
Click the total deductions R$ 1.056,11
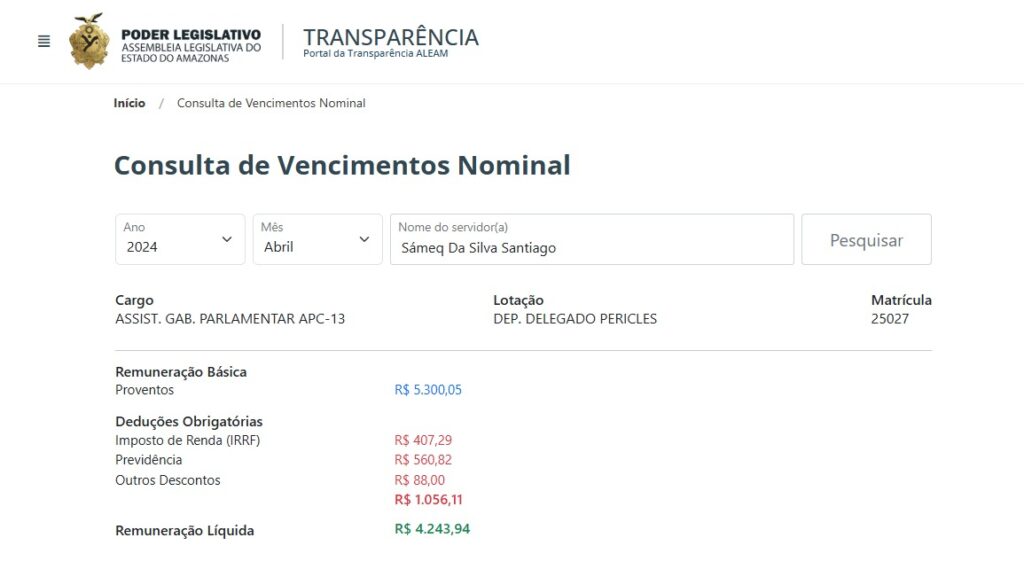coord(428,500)
